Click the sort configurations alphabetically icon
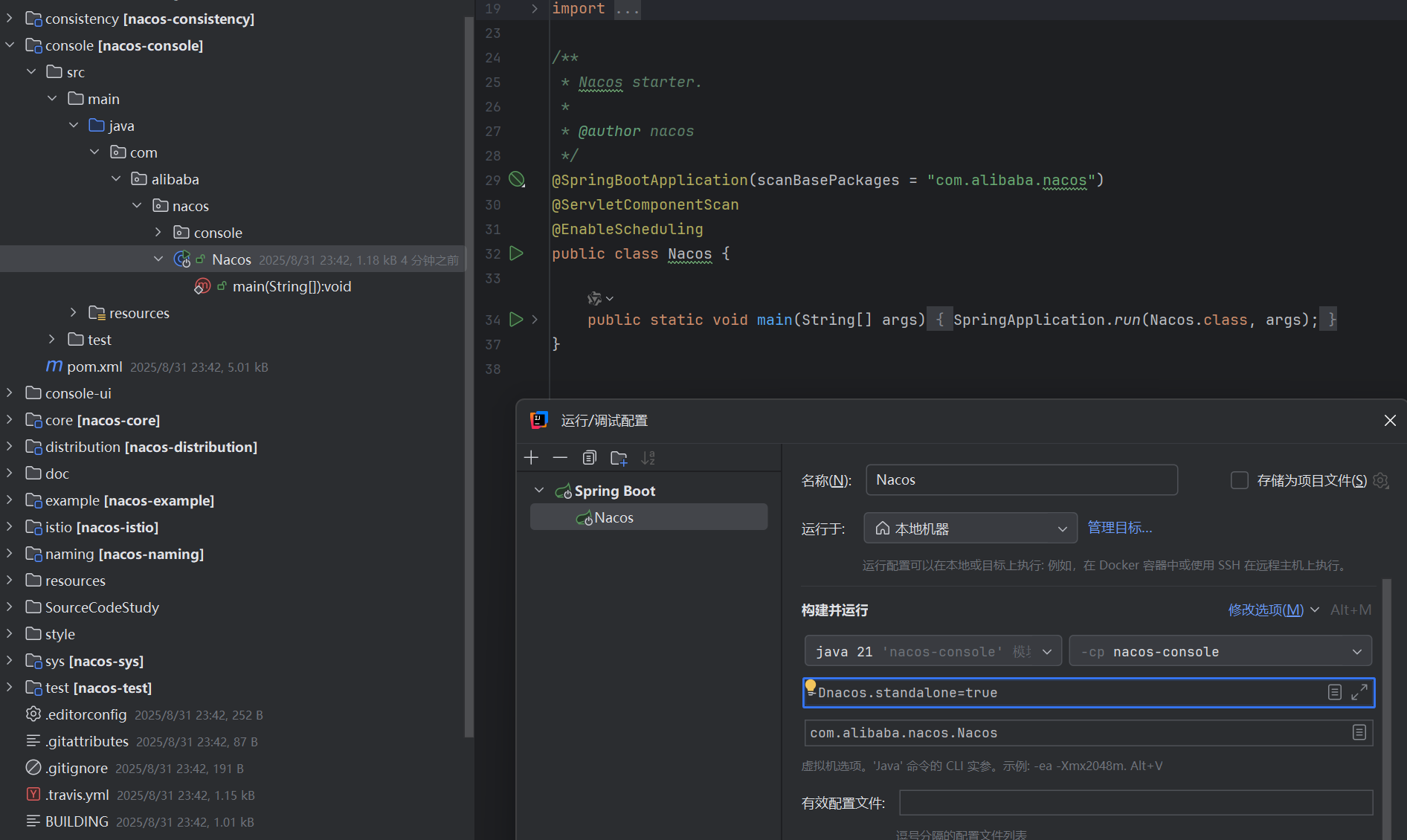This screenshot has width=1407, height=840. tap(648, 458)
